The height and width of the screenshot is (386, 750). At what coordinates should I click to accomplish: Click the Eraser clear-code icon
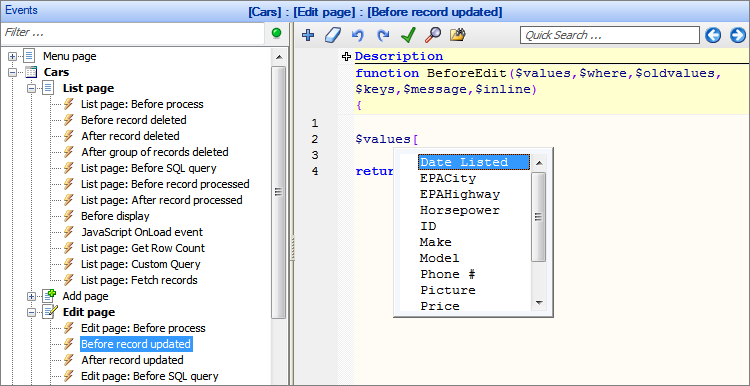pyautogui.click(x=333, y=35)
